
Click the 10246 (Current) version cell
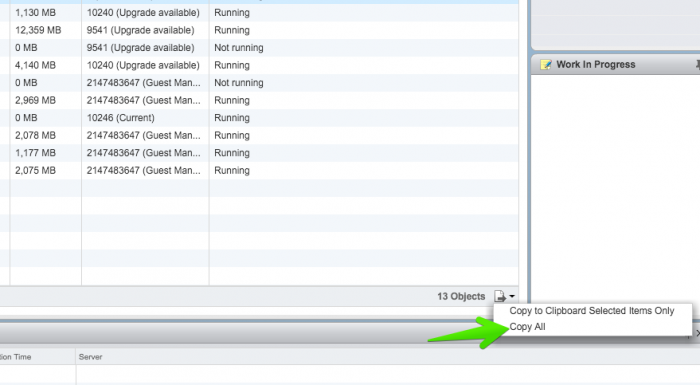[x=121, y=118]
